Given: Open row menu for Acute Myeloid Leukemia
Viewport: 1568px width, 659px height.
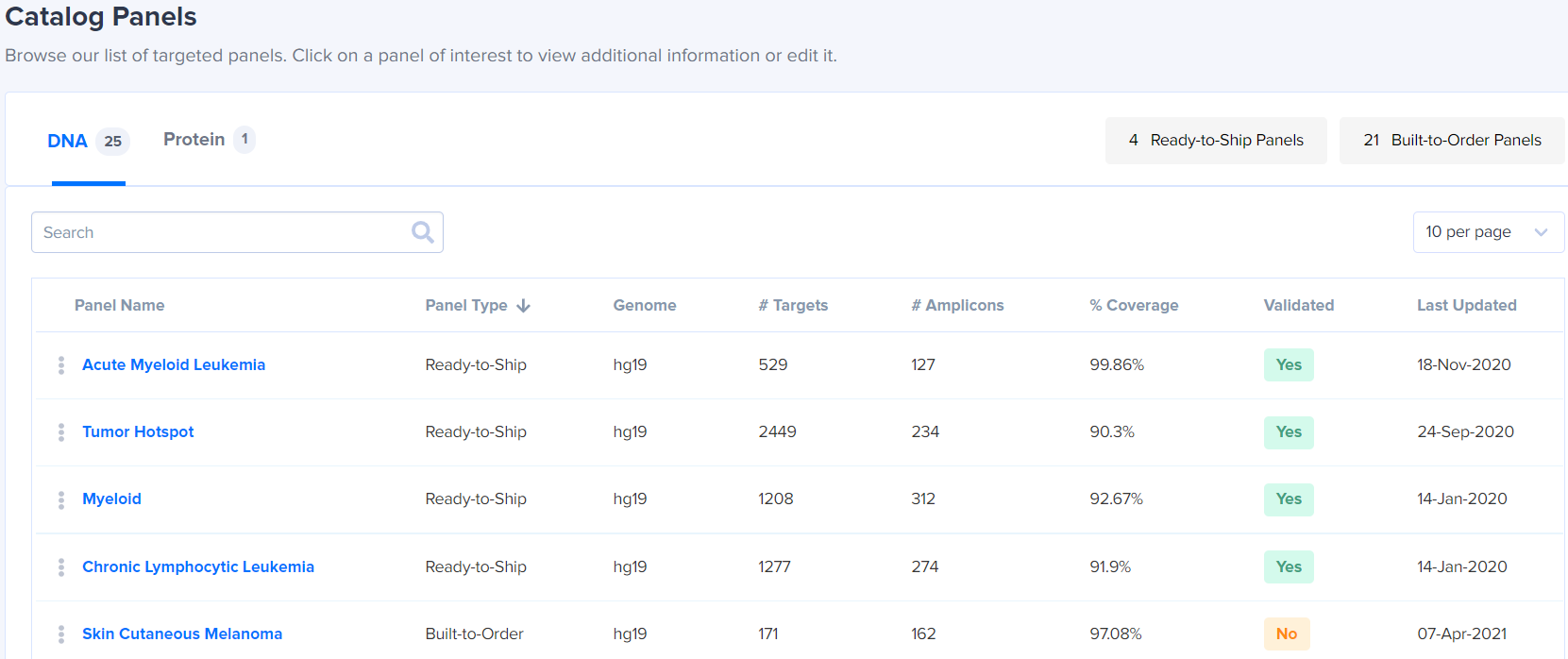Looking at the screenshot, I should (x=61, y=365).
